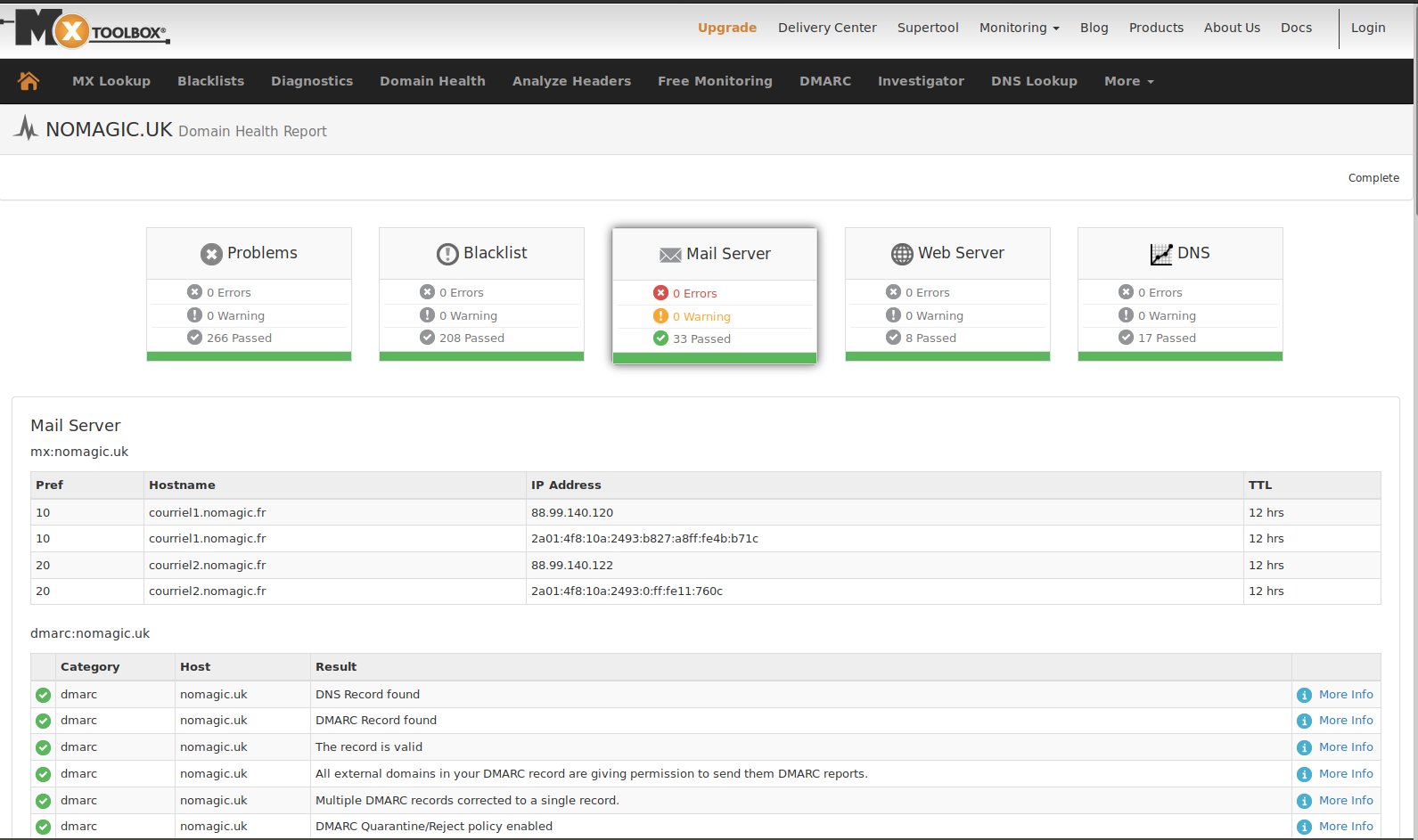
Task: Click the Problems card X icon
Action: [x=211, y=254]
